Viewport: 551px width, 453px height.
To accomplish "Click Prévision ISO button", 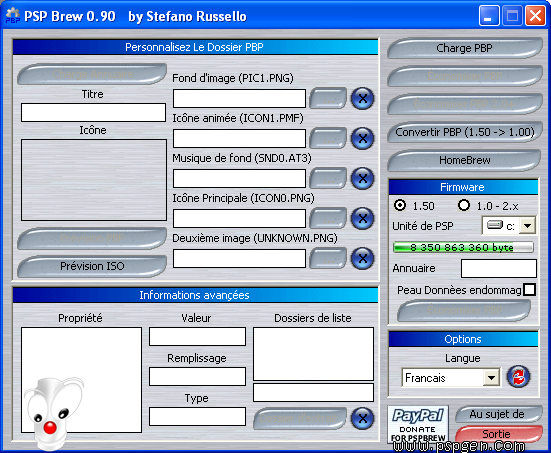I will pyautogui.click(x=92, y=266).
